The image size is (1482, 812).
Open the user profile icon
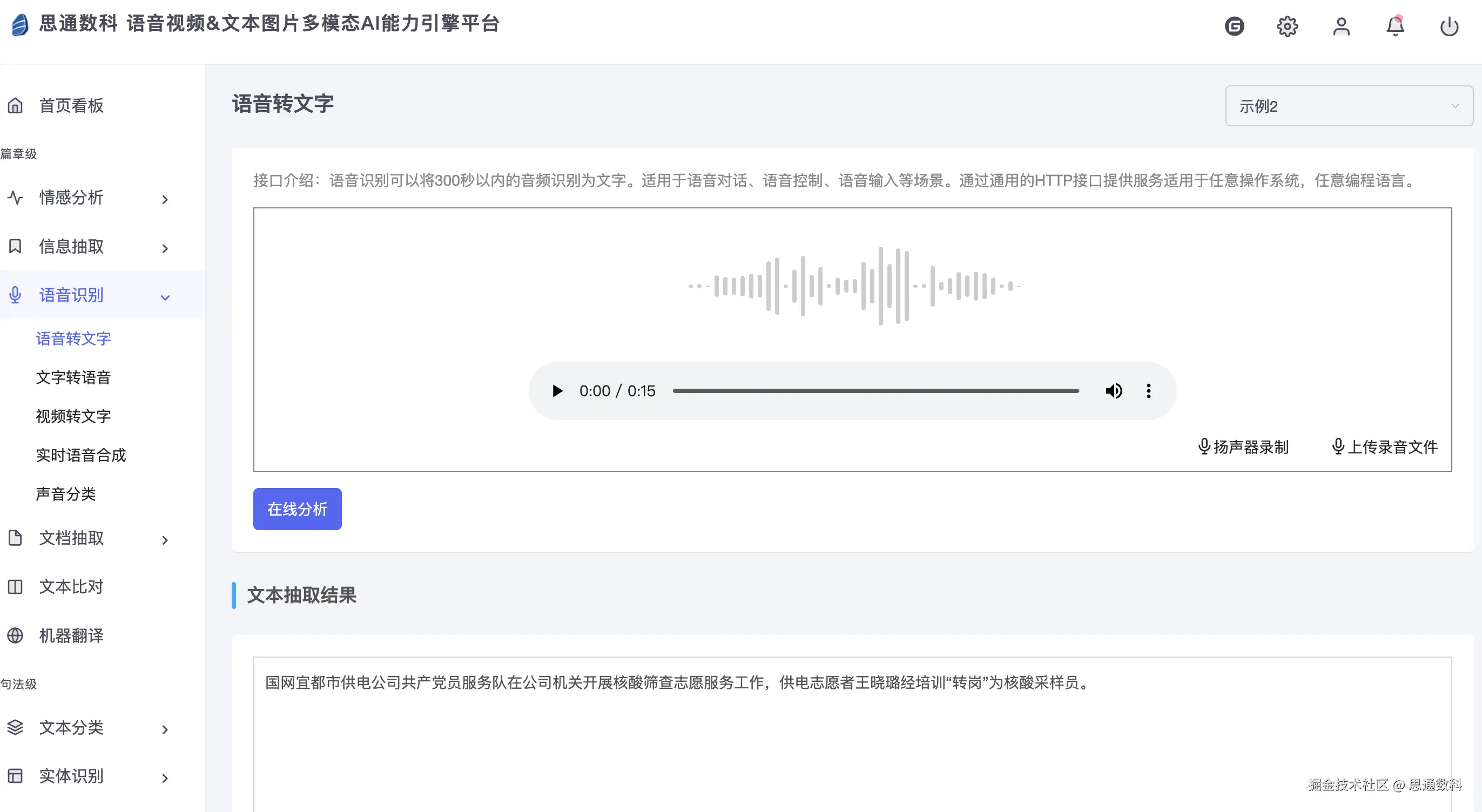pos(1341,26)
